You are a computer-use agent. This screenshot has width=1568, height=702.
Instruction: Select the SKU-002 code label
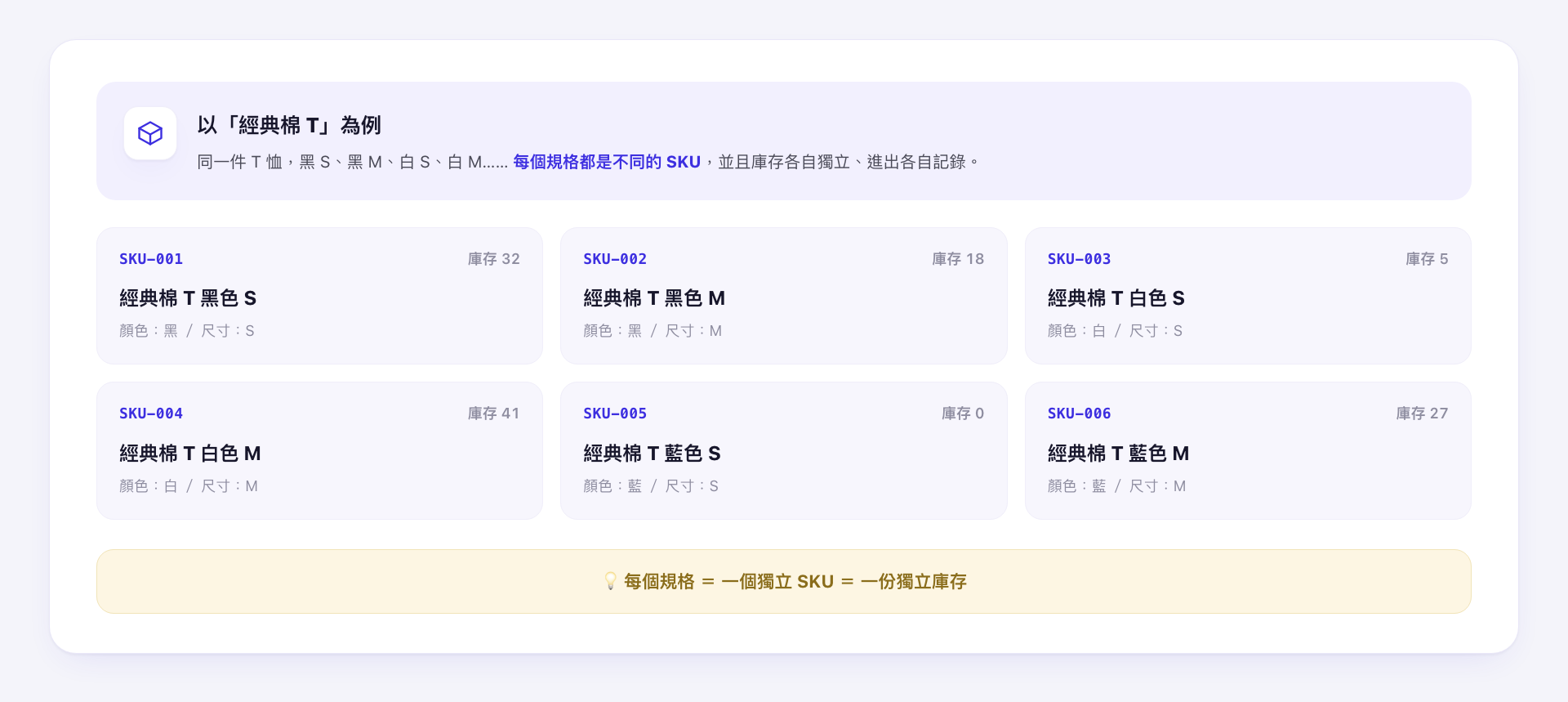pyautogui.click(x=615, y=259)
